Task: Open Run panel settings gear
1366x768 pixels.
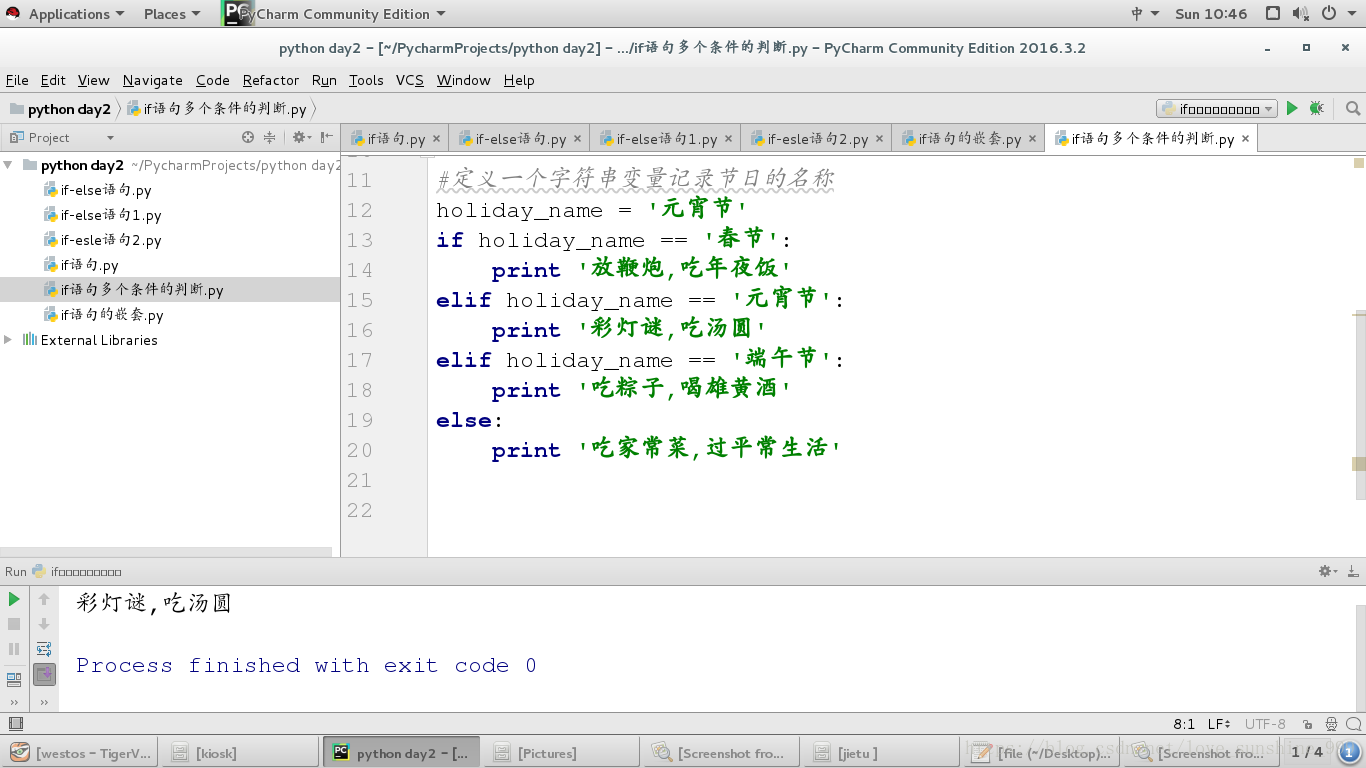Action: 1327,571
